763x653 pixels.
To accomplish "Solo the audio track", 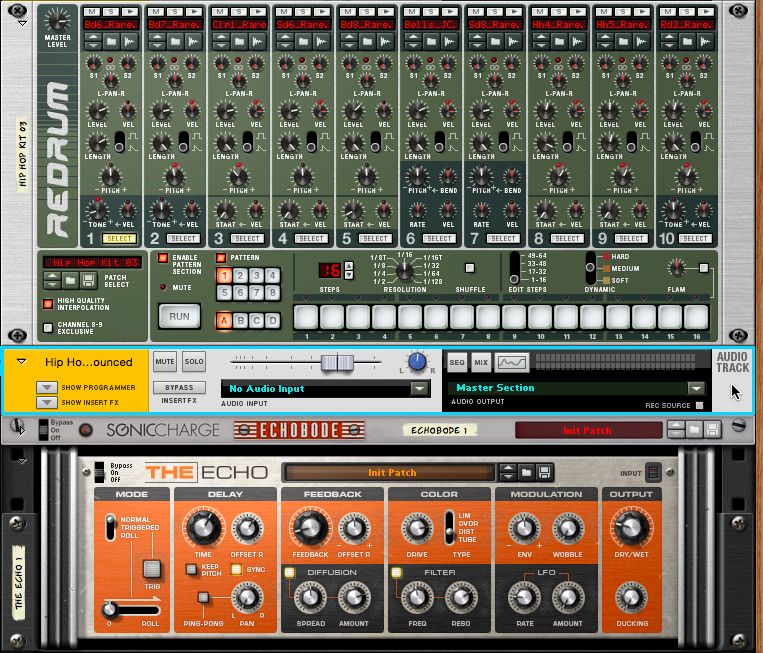I will pos(194,362).
